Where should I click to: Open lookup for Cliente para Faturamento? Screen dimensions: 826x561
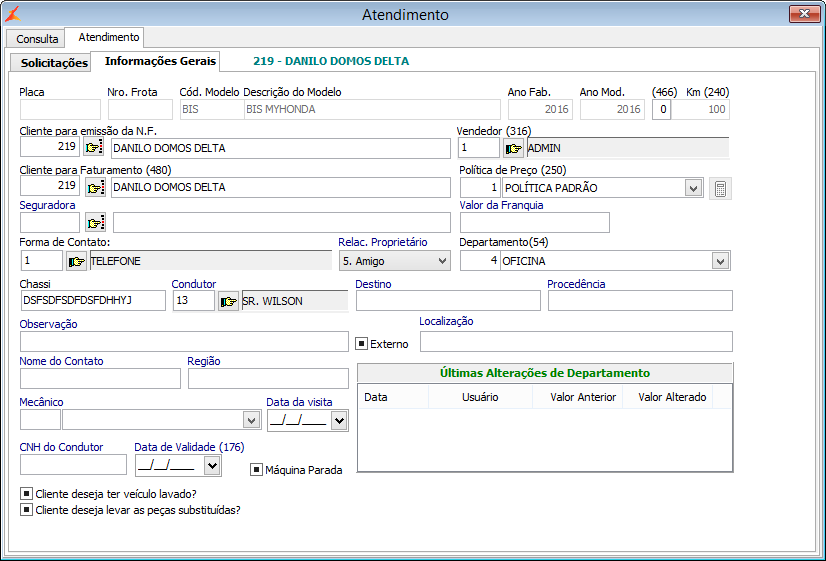pyautogui.click(x=95, y=187)
